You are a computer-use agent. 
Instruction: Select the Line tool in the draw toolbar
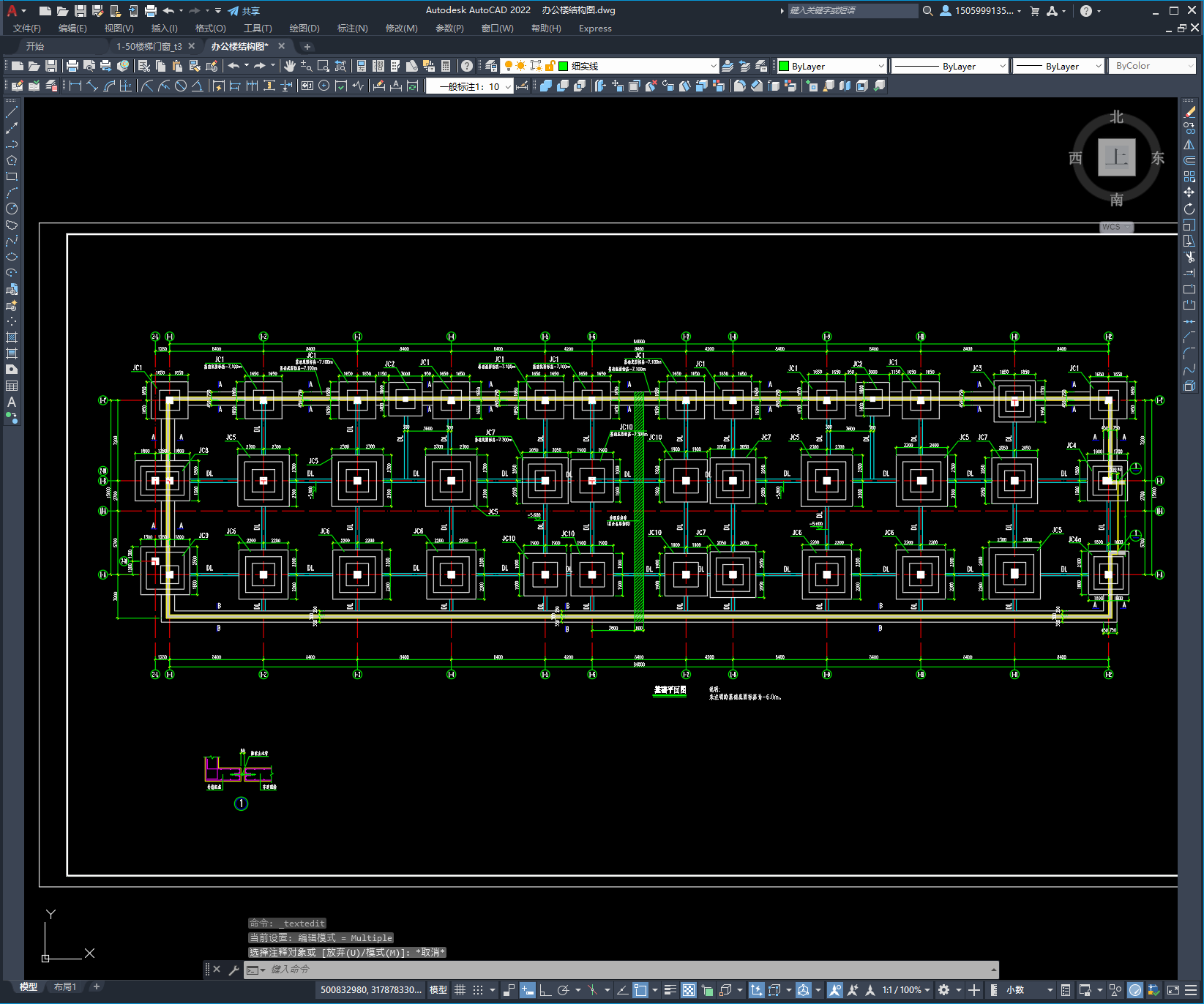[12, 112]
